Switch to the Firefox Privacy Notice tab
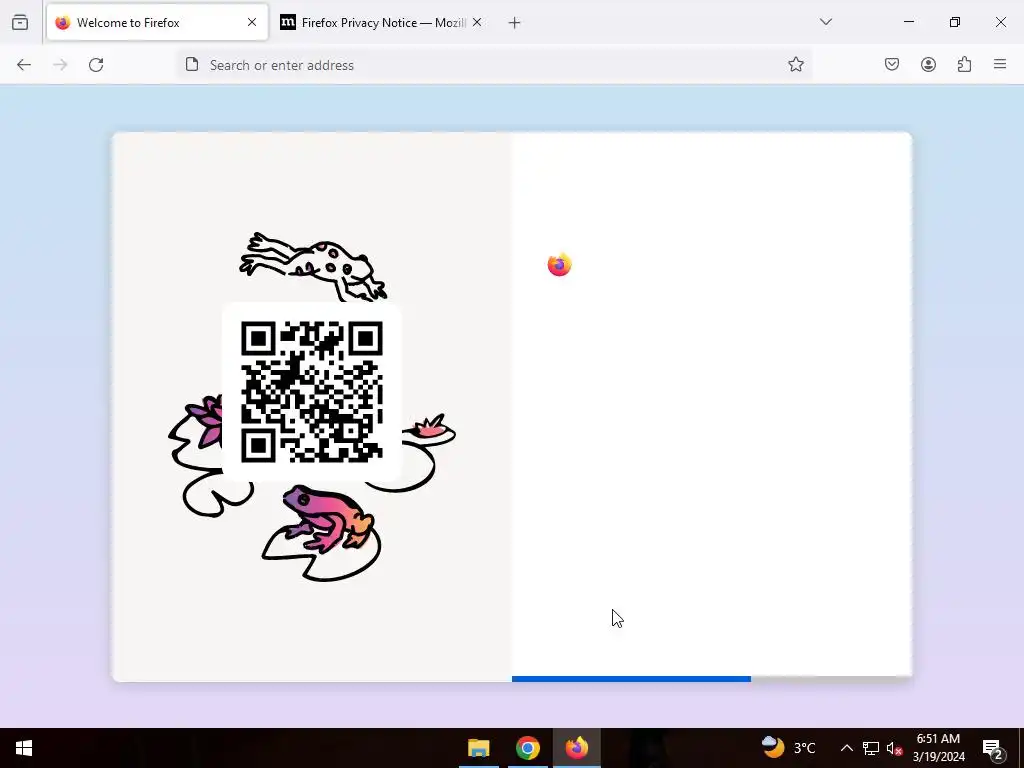 point(382,23)
